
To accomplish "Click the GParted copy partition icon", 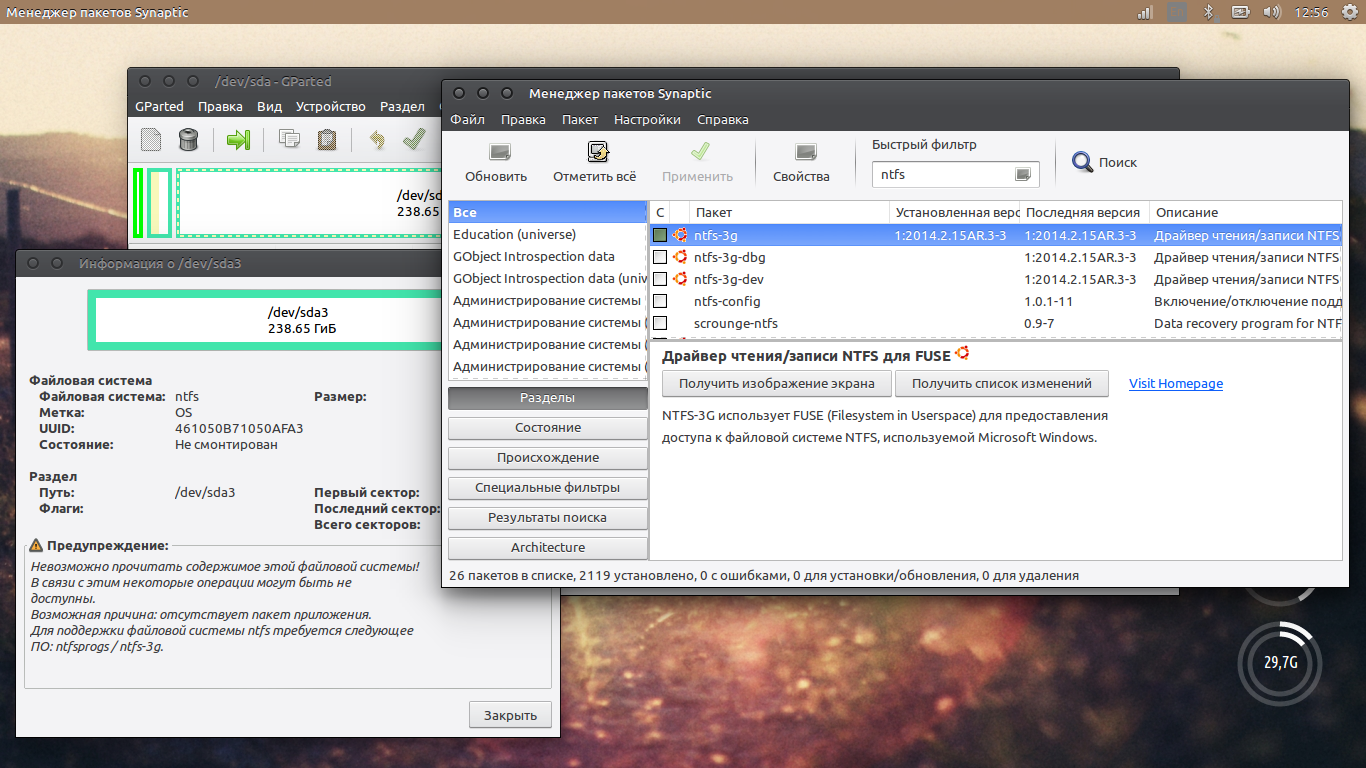I will point(289,139).
